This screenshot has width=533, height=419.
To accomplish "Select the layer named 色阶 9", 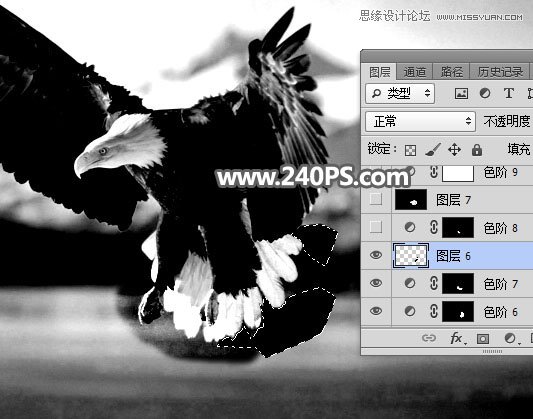I will (x=501, y=173).
